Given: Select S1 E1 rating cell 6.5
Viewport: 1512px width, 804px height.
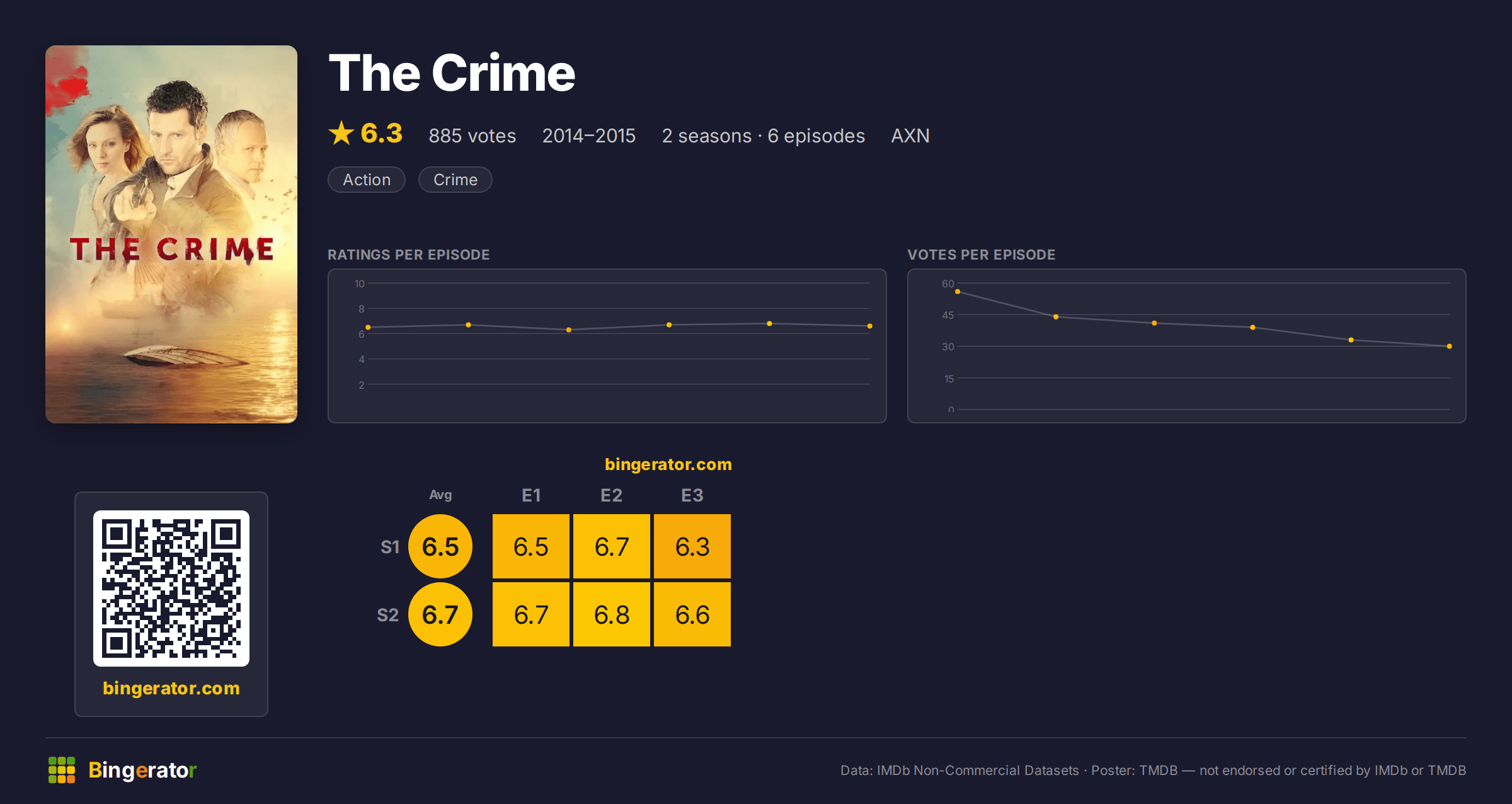Looking at the screenshot, I should (531, 546).
